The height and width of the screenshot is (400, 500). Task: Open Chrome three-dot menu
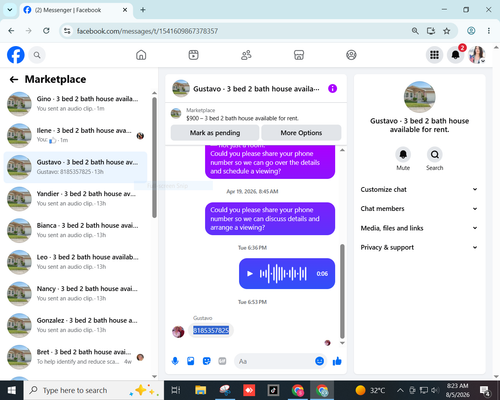click(489, 31)
